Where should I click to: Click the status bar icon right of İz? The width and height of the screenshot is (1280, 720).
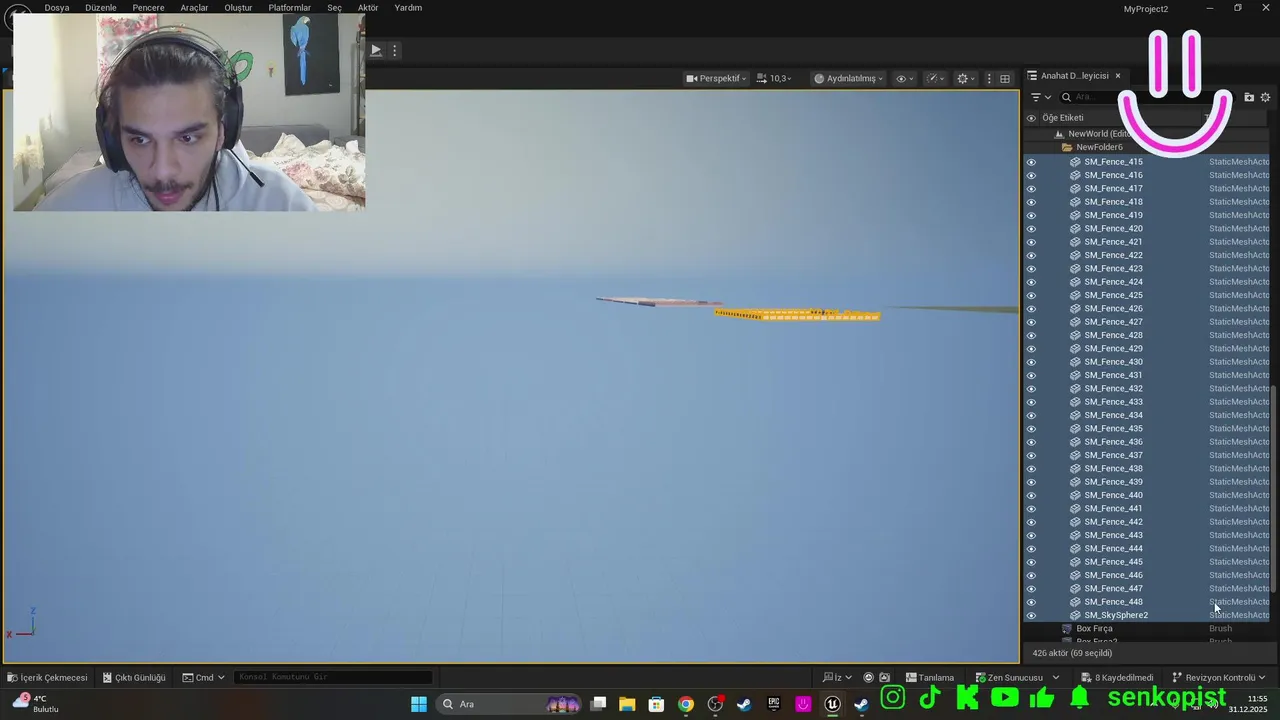[868, 677]
